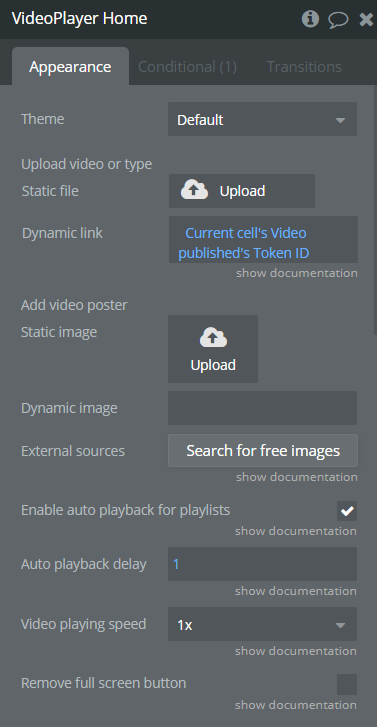Open the comments speech bubble icon
Screen dimensions: 377x727
pos(338,20)
